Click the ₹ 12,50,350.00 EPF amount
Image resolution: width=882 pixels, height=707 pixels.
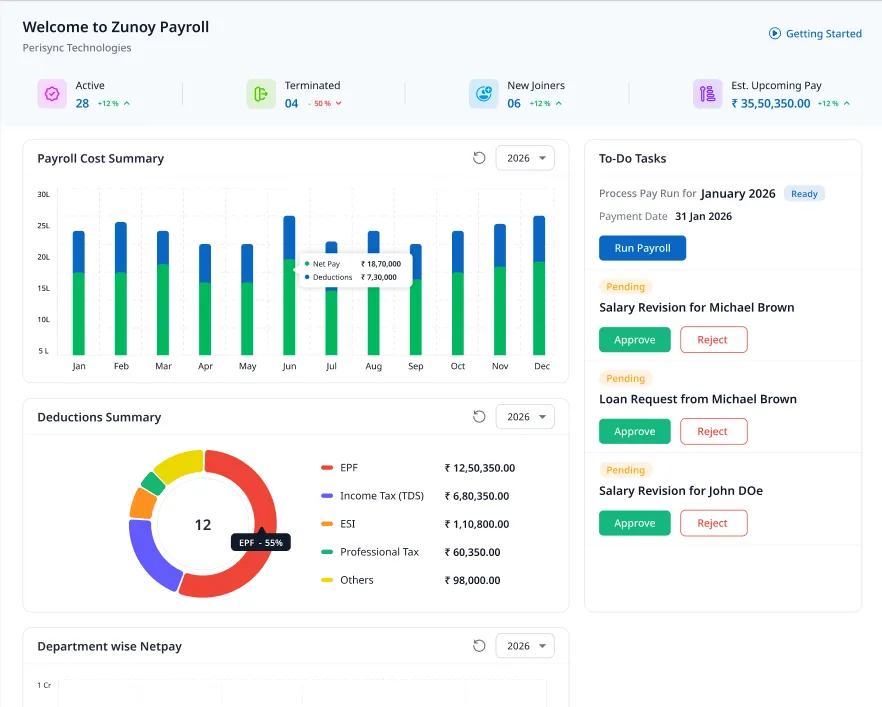point(480,468)
